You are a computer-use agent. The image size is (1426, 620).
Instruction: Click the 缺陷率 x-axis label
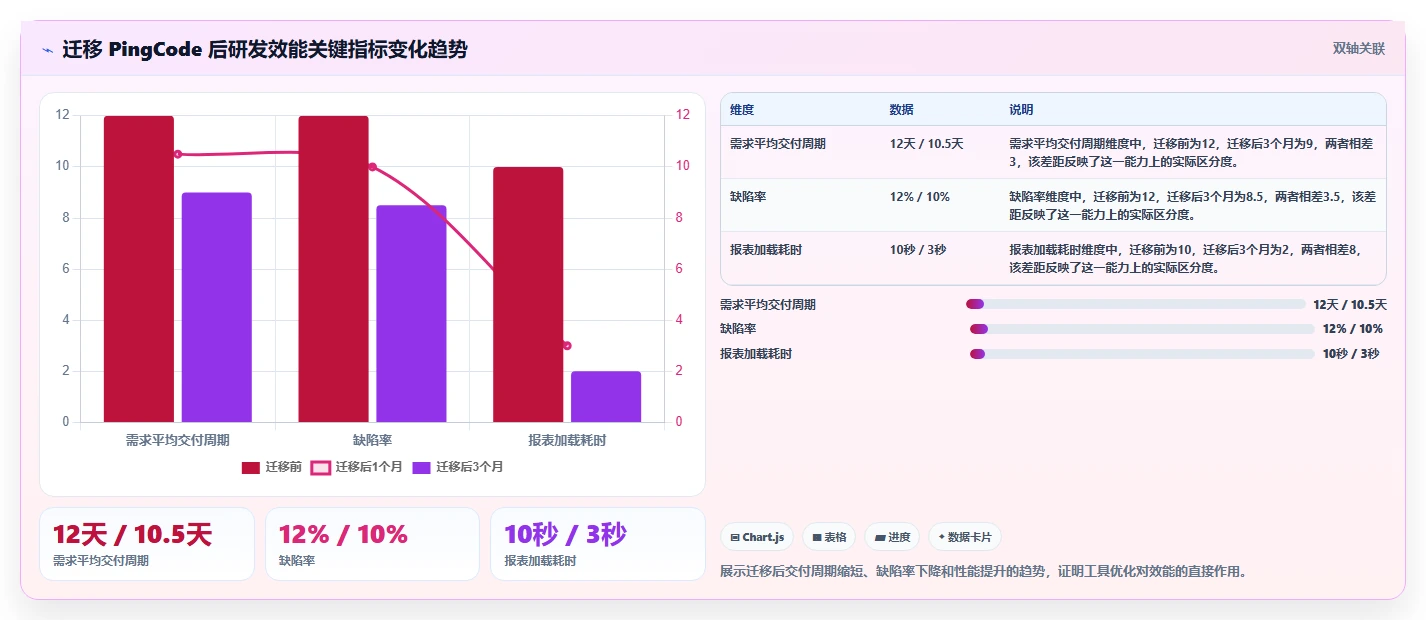pyautogui.click(x=372, y=440)
